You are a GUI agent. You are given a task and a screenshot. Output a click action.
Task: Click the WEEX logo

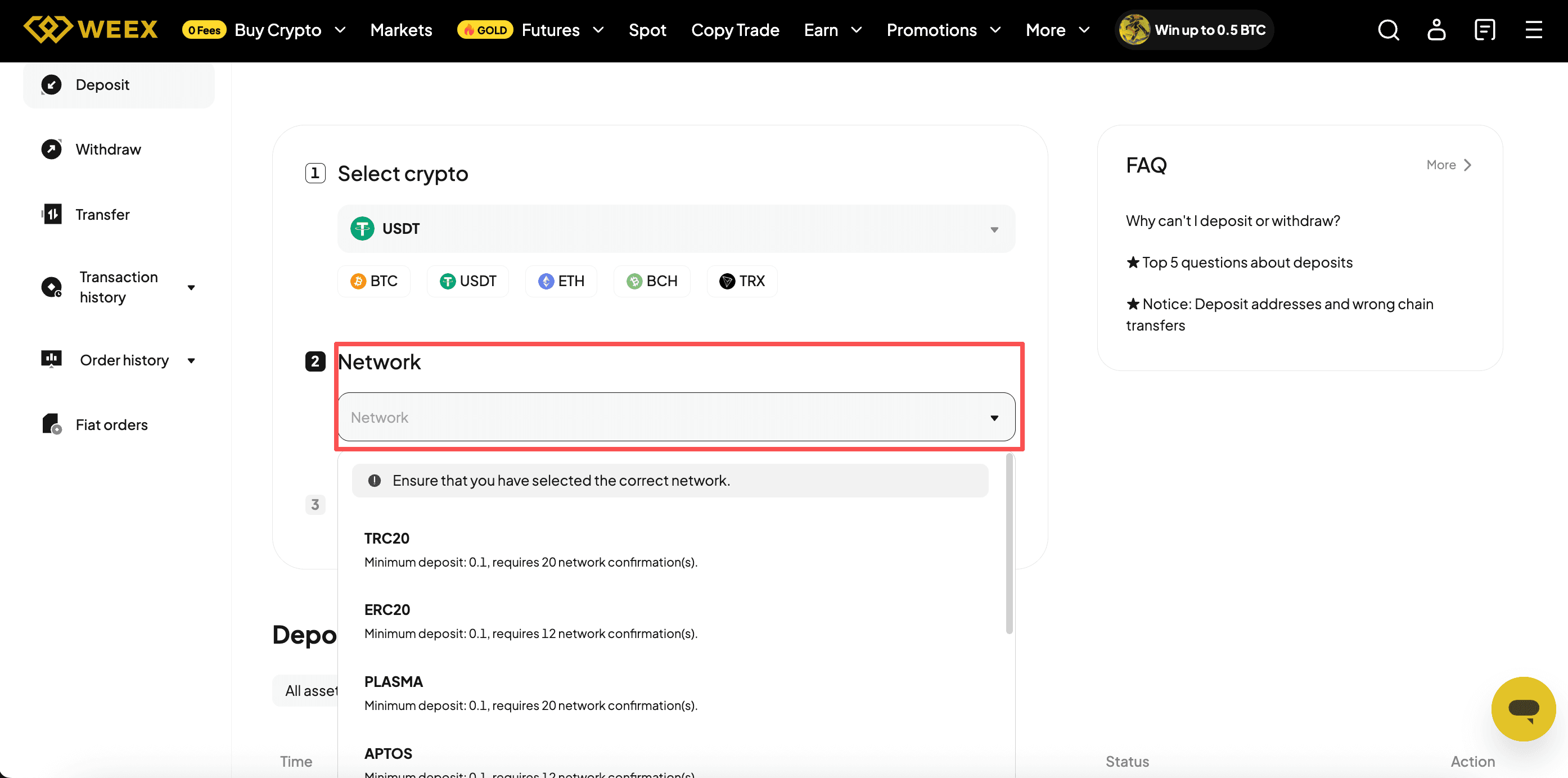[90, 29]
